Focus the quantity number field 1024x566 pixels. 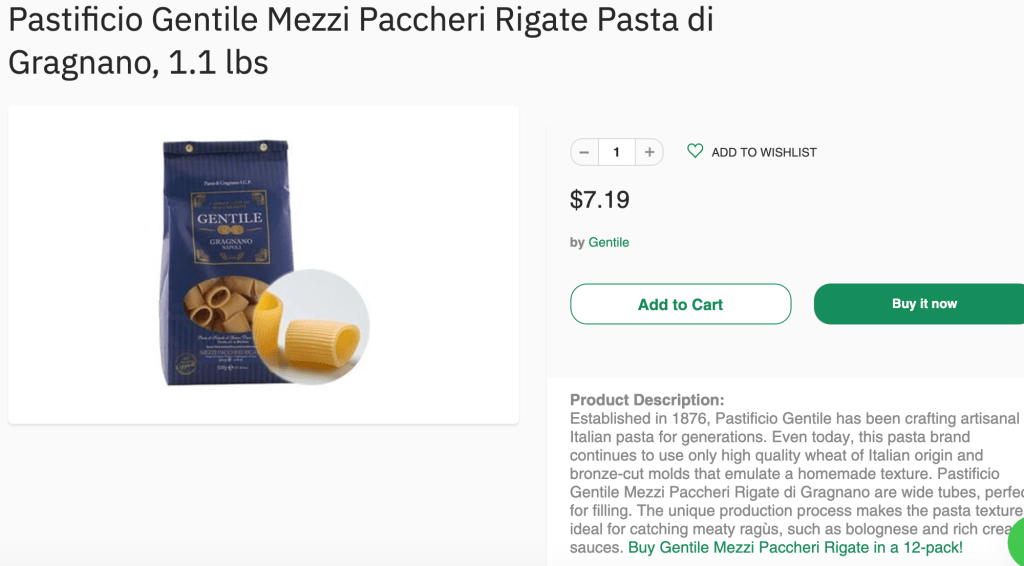click(617, 152)
